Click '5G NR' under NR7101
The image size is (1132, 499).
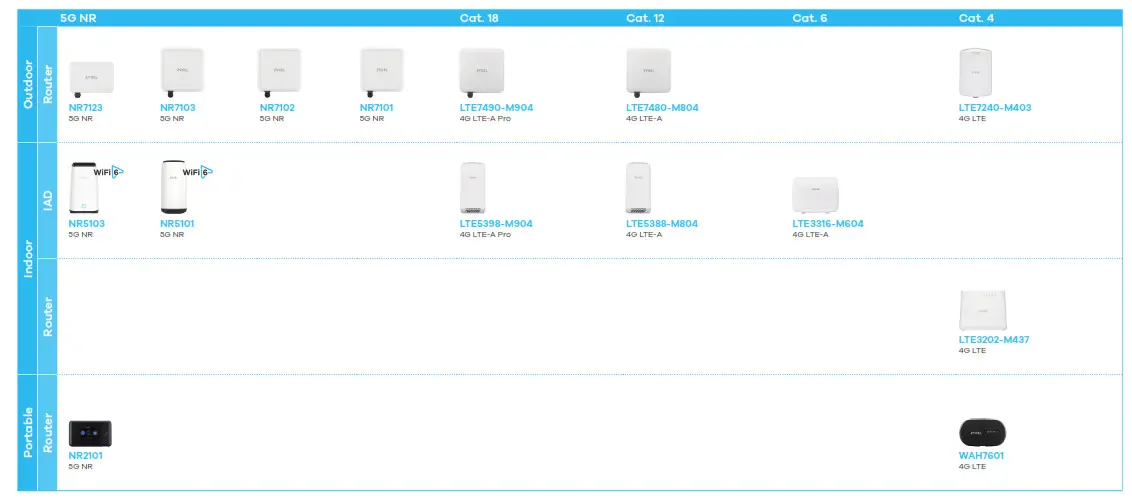click(x=372, y=118)
